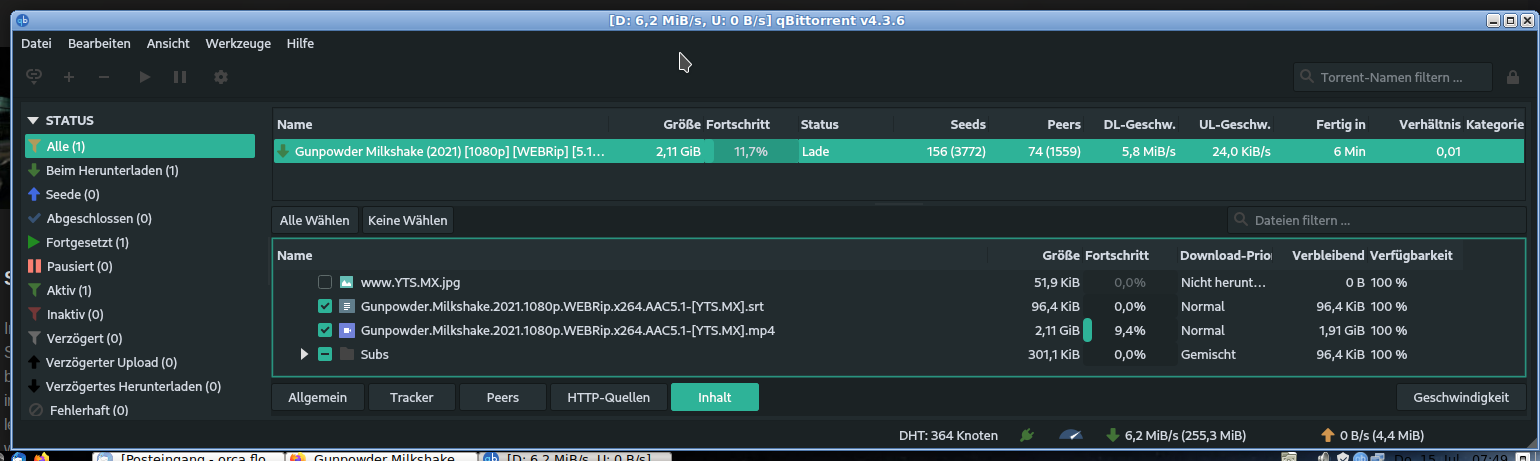
Task: Click the video file icon of the .mp4 row
Action: tap(347, 330)
